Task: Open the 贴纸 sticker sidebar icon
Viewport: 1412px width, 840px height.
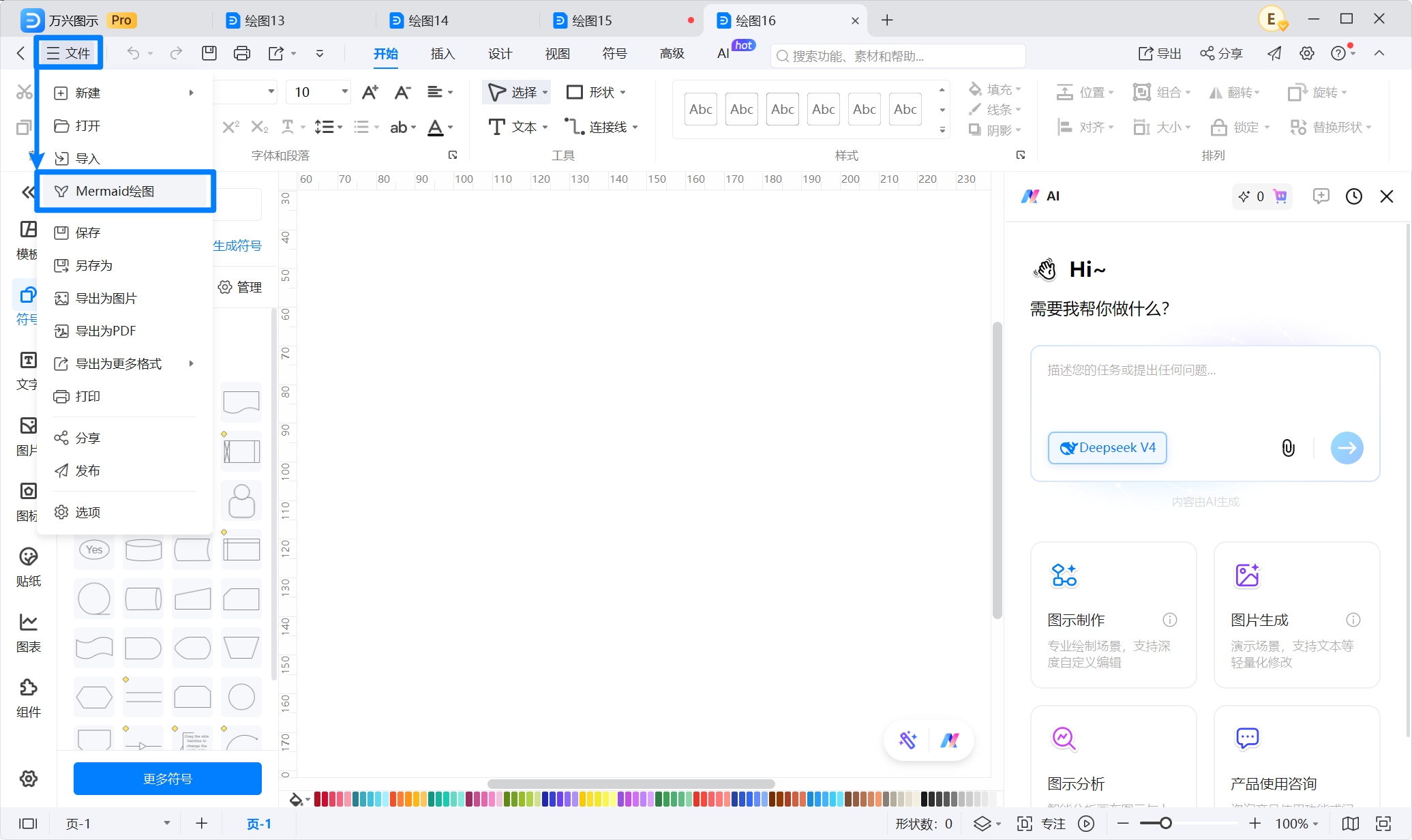Action: coord(29,567)
